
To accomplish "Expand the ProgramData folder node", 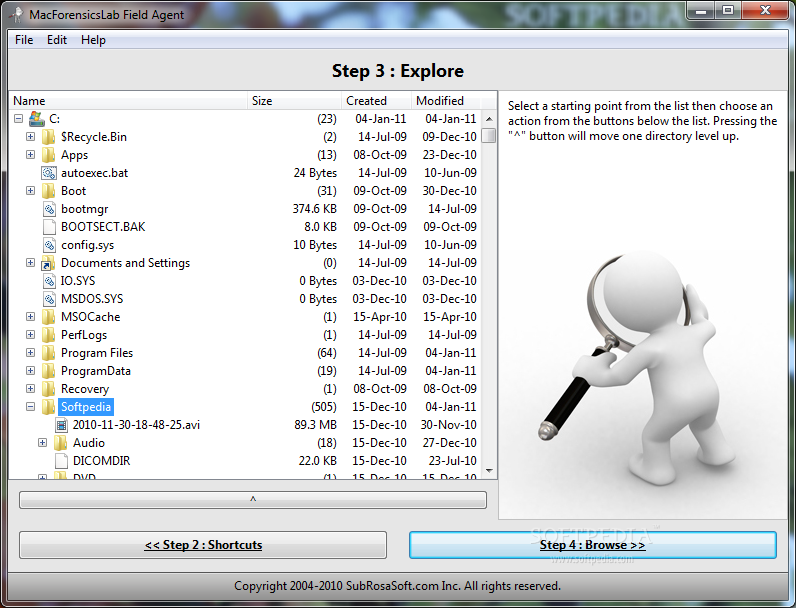I will pyautogui.click(x=30, y=370).
